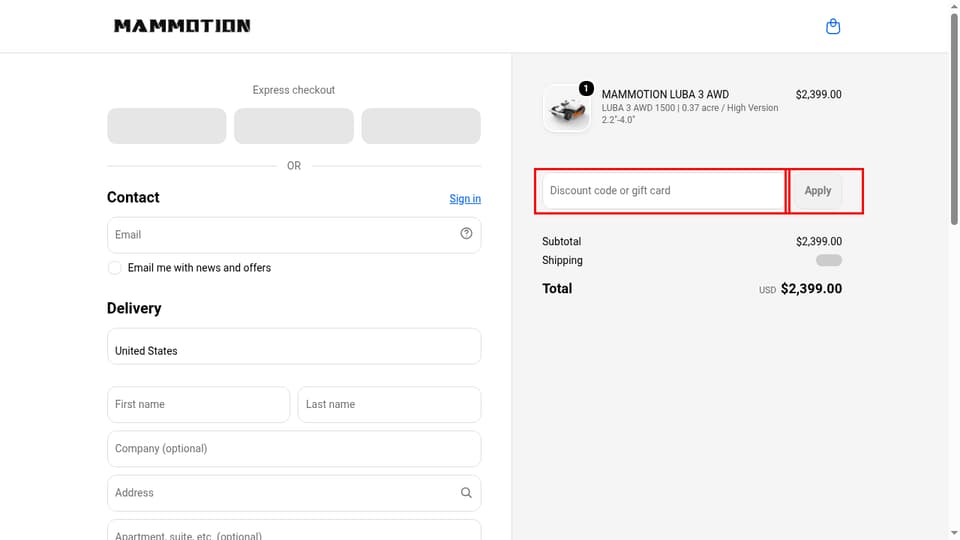The height and width of the screenshot is (540, 960).
Task: Click the Express checkout heading text
Action: click(294, 90)
